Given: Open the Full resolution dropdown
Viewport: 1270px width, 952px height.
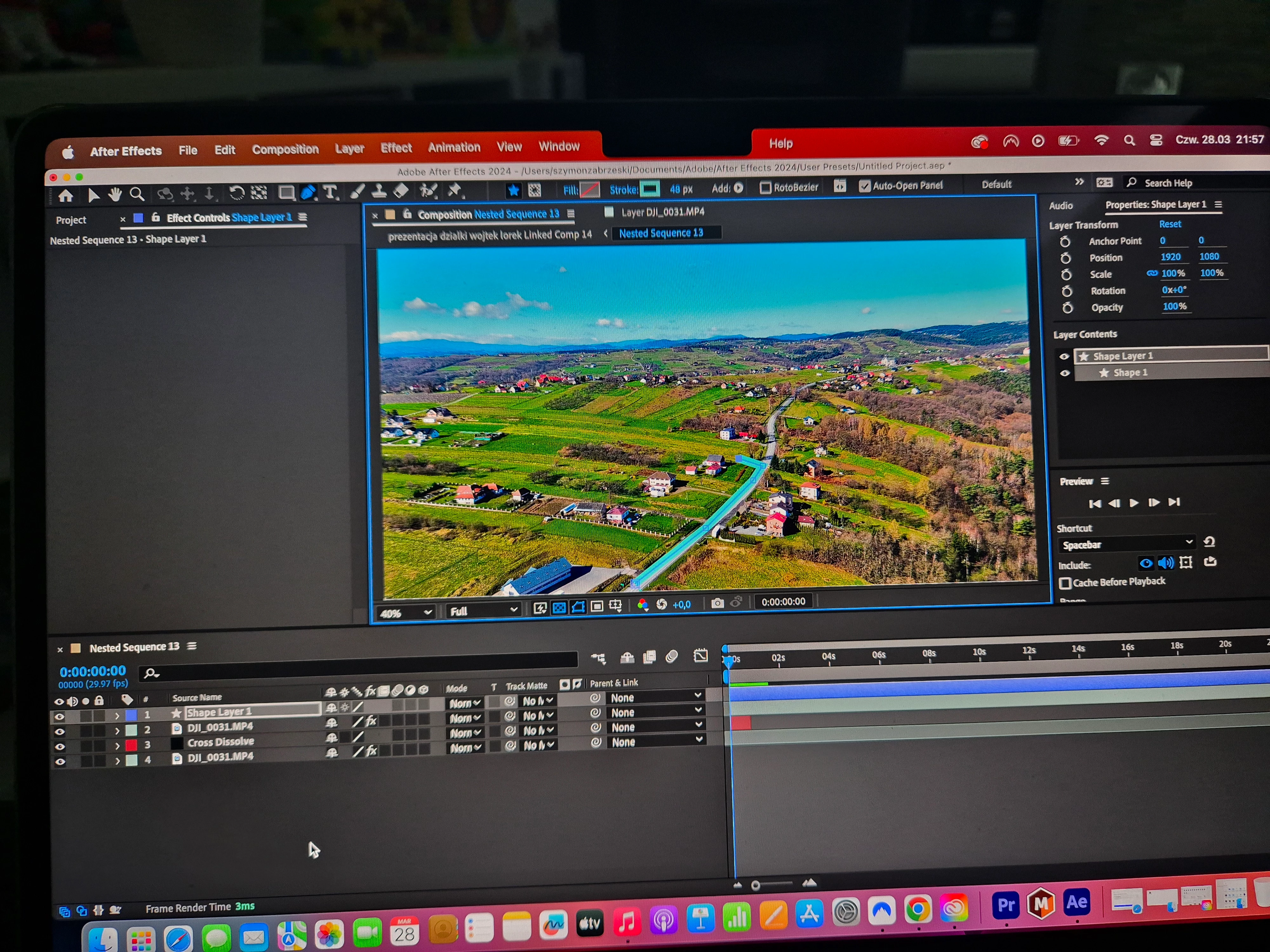Looking at the screenshot, I should point(484,611).
